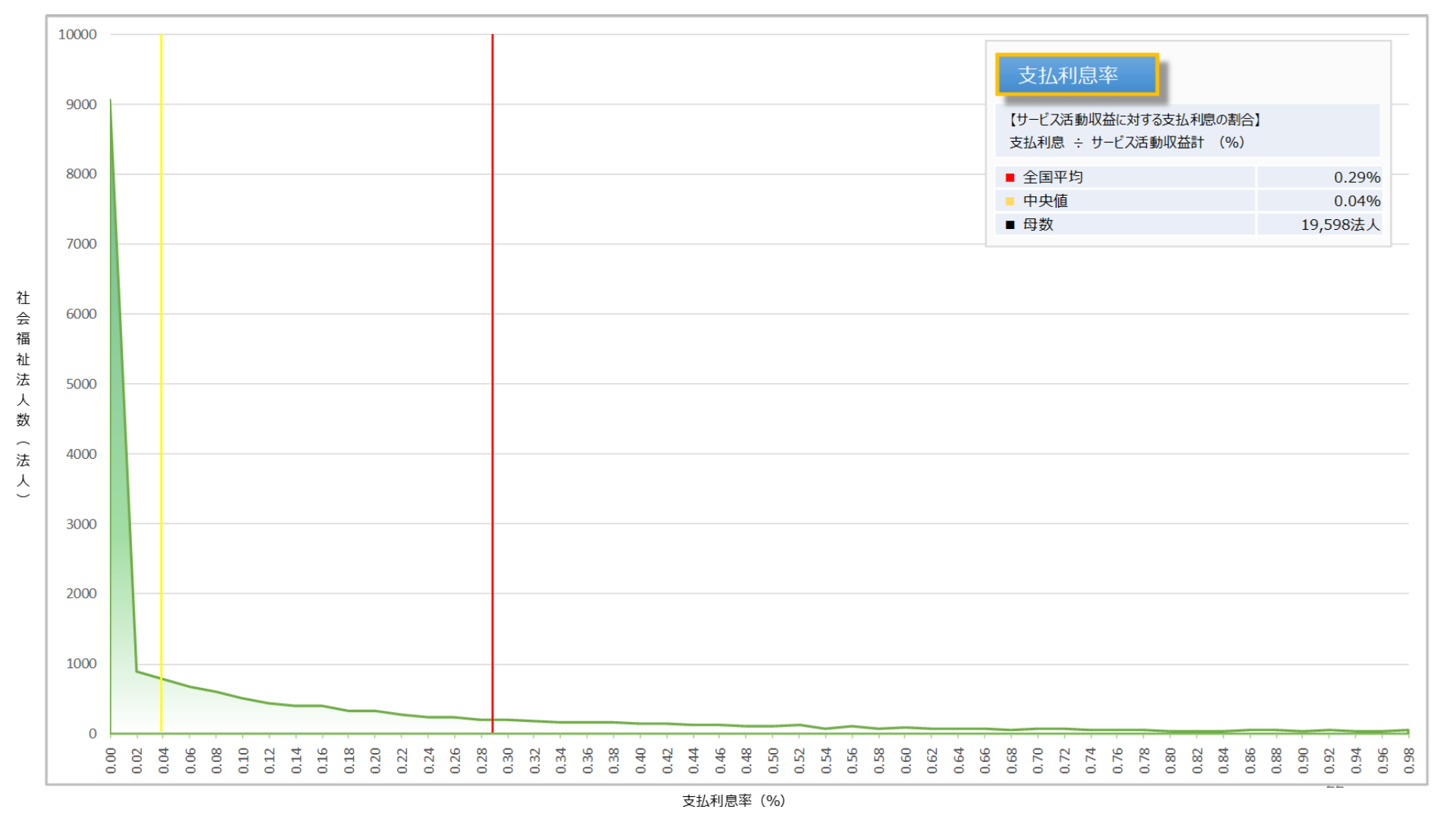Click the 0.50 x-axis tick label
Image resolution: width=1456 pixels, height=819 pixels.
[x=773, y=760]
